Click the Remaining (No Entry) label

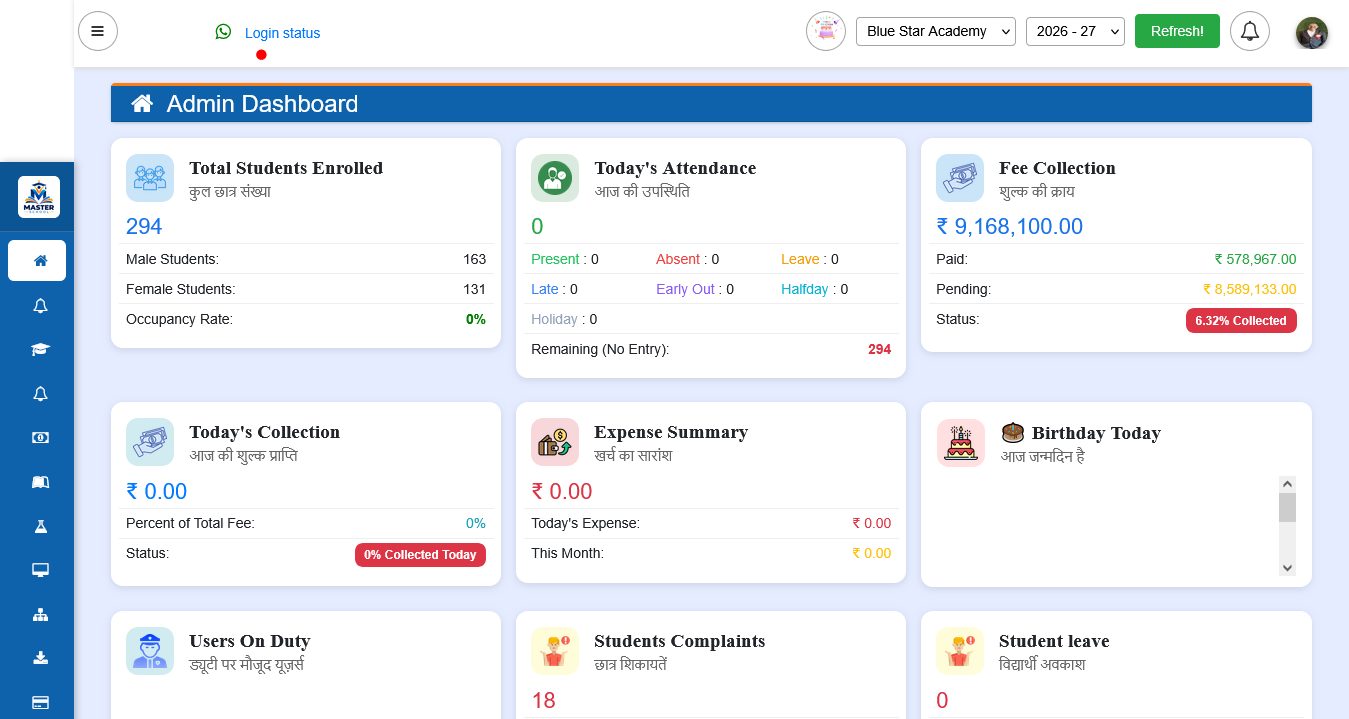pos(600,349)
